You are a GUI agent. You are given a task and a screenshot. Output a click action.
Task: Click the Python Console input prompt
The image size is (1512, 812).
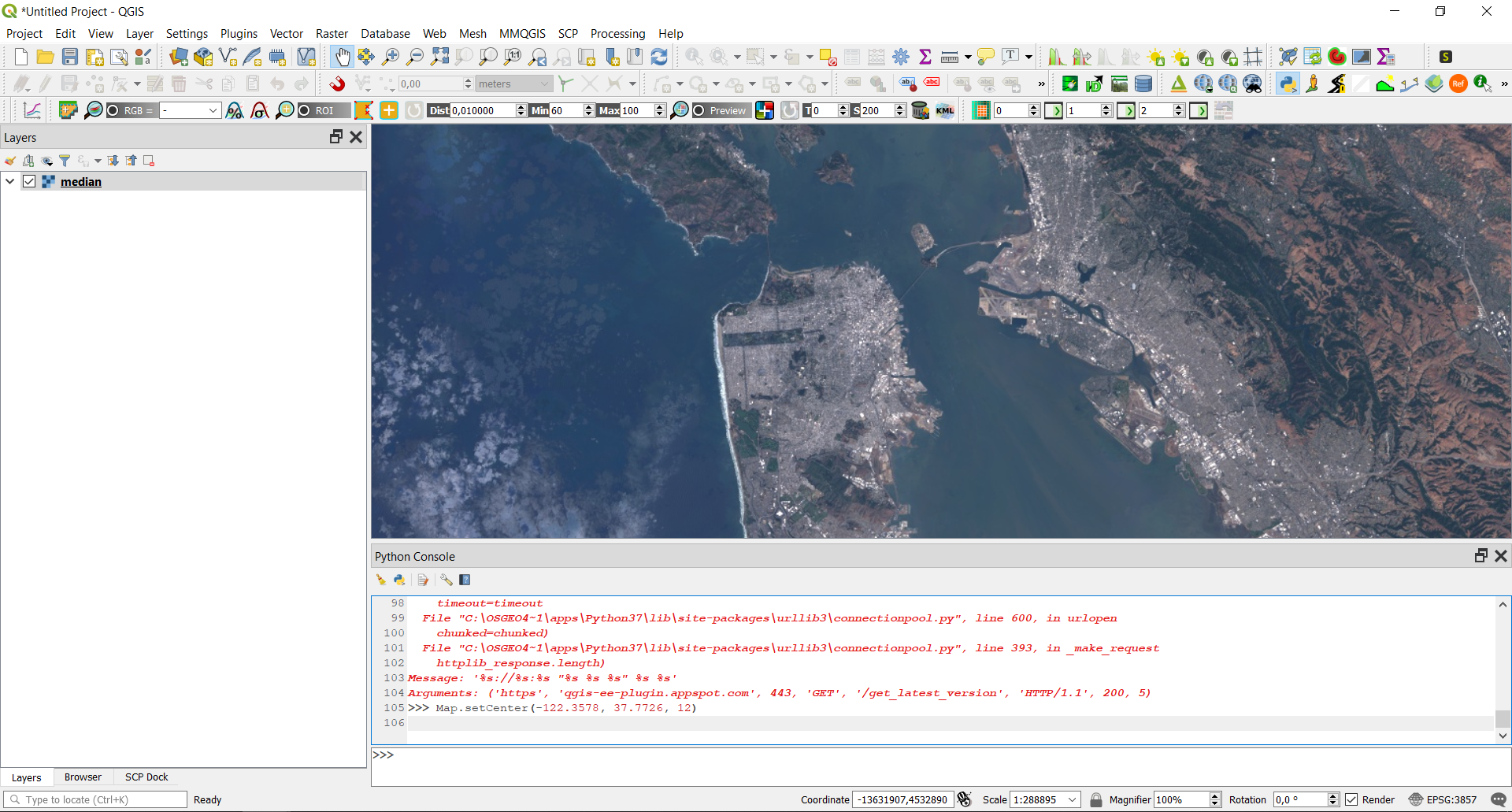click(941, 766)
